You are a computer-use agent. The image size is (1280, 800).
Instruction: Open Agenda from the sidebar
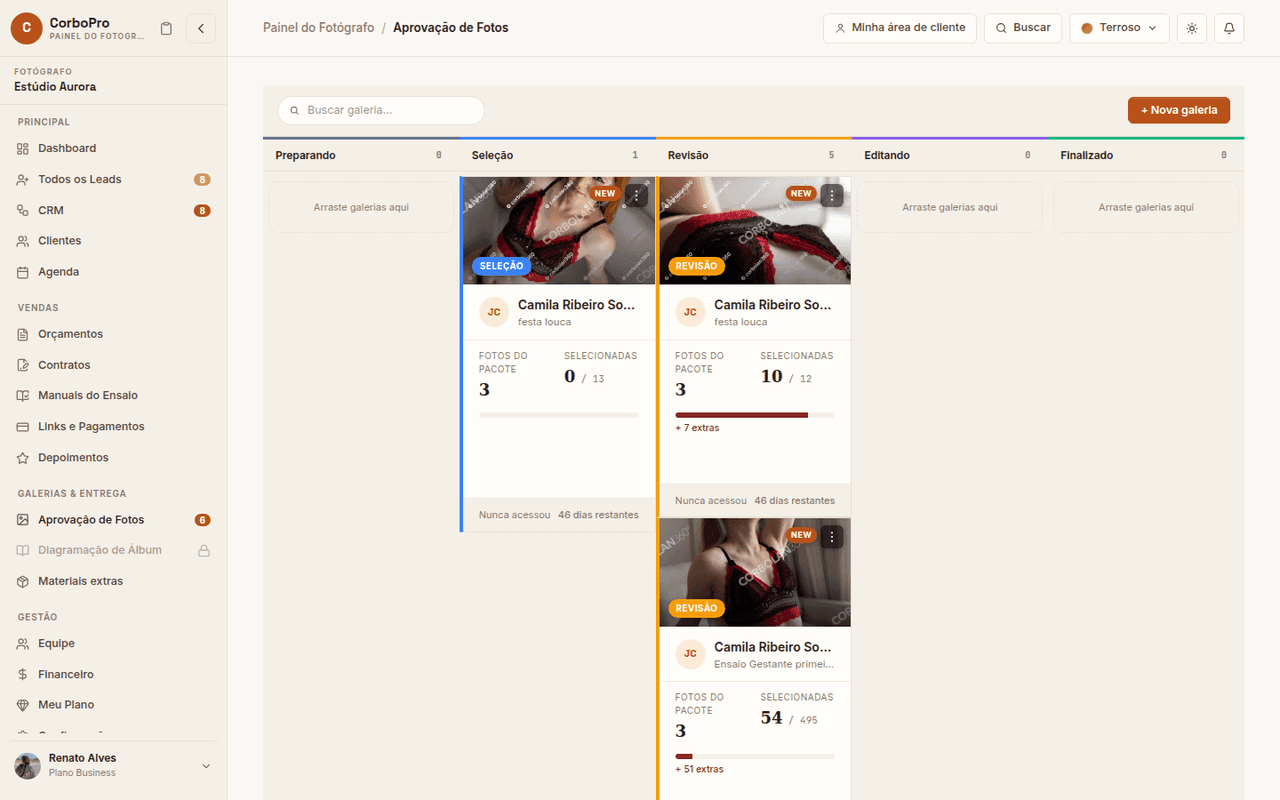pyautogui.click(x=113, y=272)
